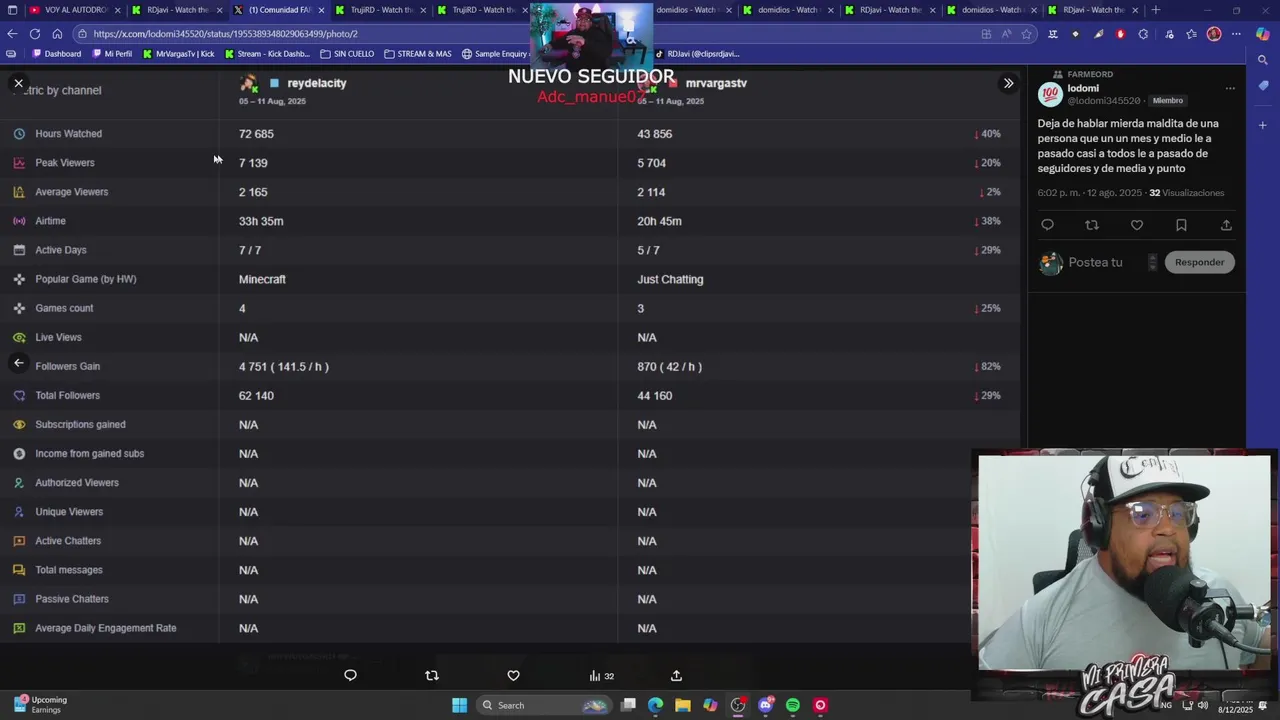Open the browser home page
Viewport: 1280px width, 720px height.
(58, 34)
